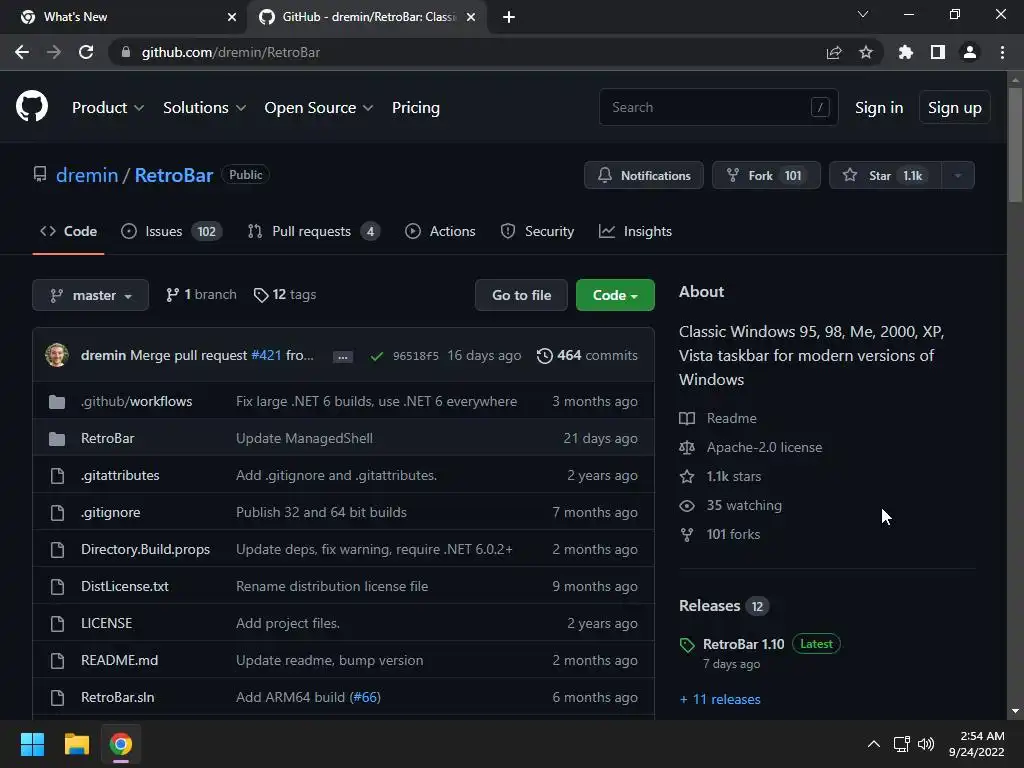This screenshot has height=768, width=1024.
Task: Show hidden tray icons chevron
Action: point(873,744)
